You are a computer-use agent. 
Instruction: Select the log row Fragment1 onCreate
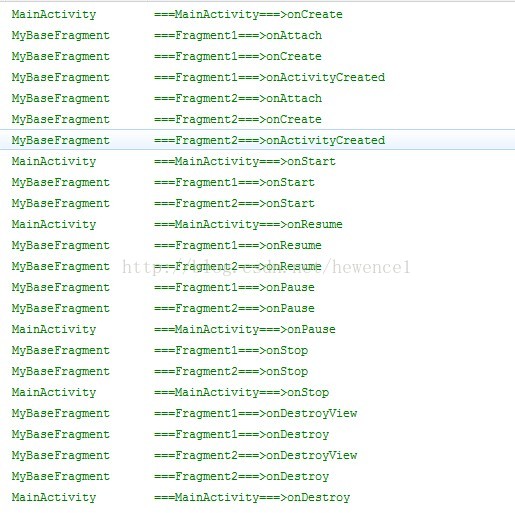point(257,56)
